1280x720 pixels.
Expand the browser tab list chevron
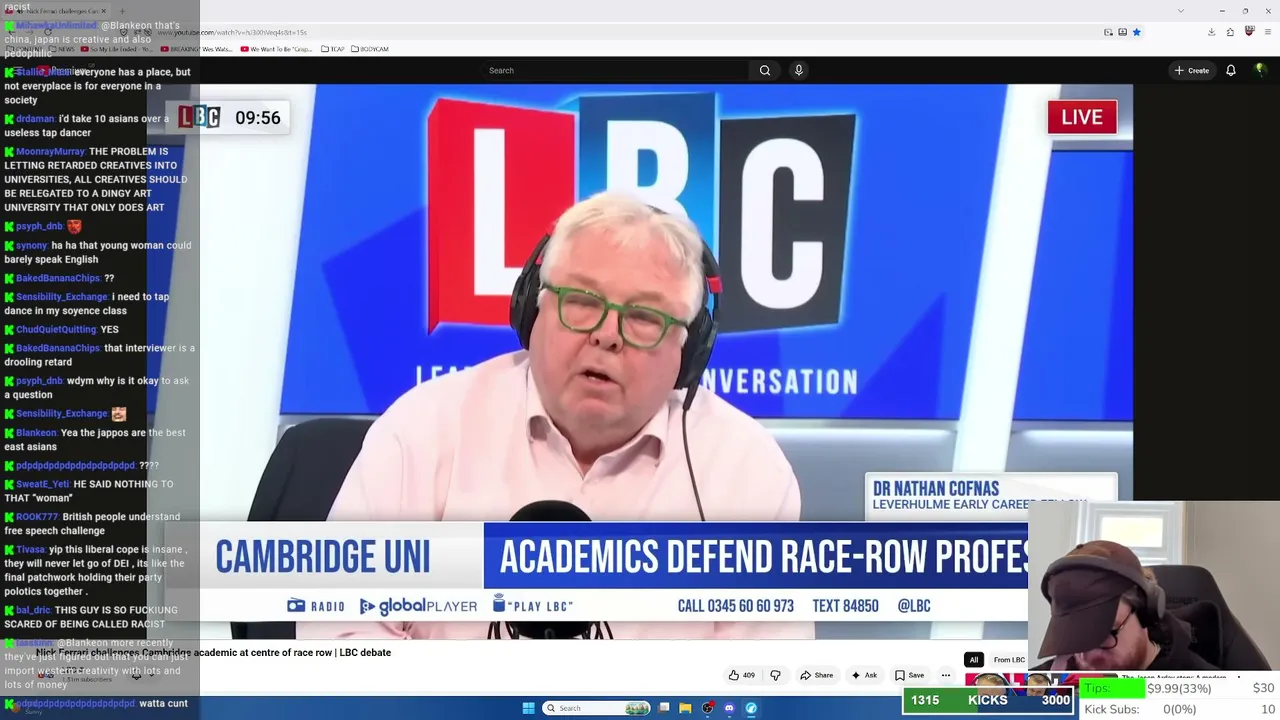pos(1180,11)
